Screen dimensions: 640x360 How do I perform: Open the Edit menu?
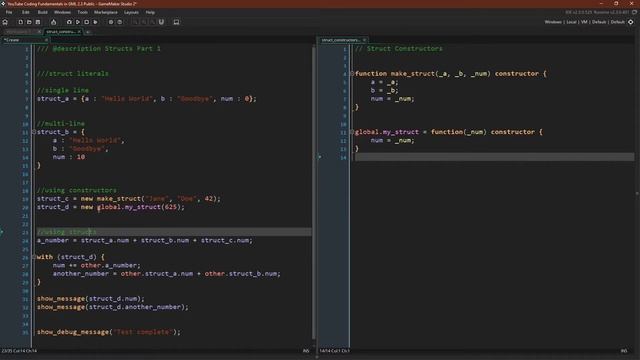[x=25, y=12]
